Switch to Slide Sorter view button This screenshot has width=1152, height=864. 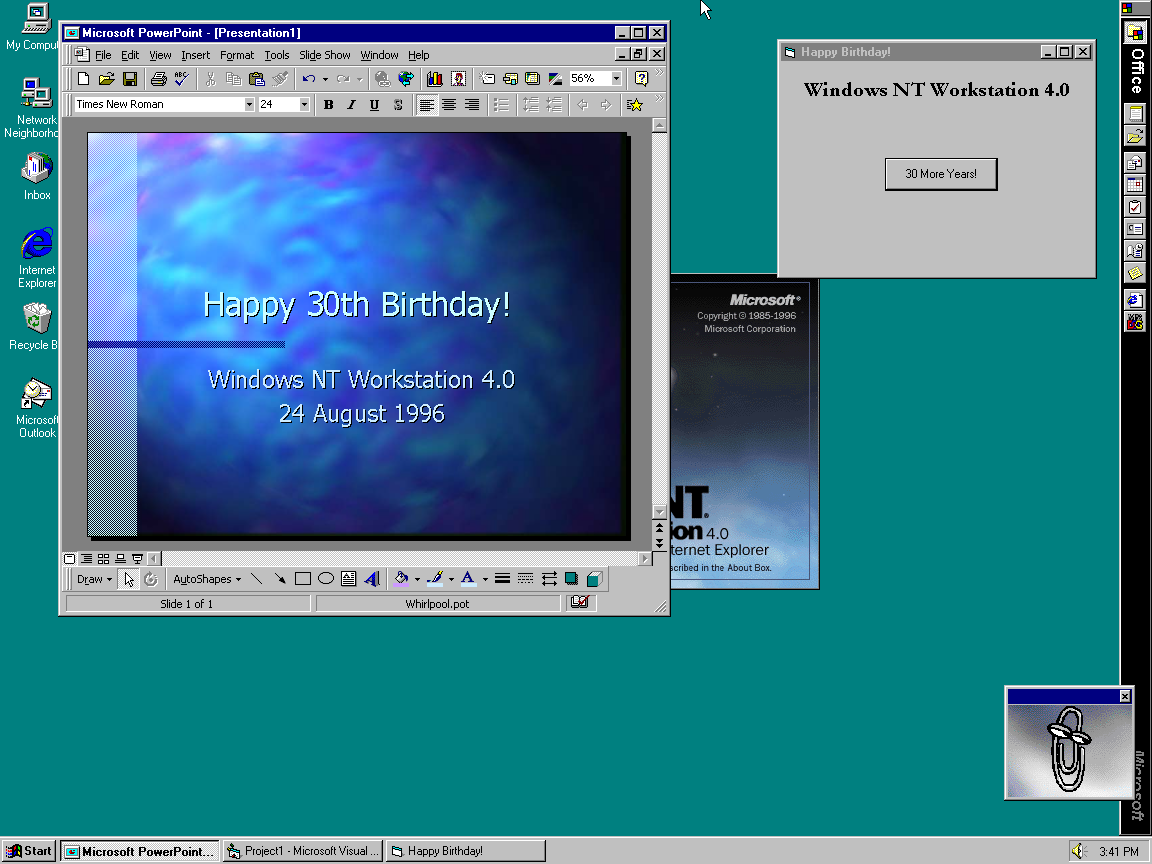[103, 558]
